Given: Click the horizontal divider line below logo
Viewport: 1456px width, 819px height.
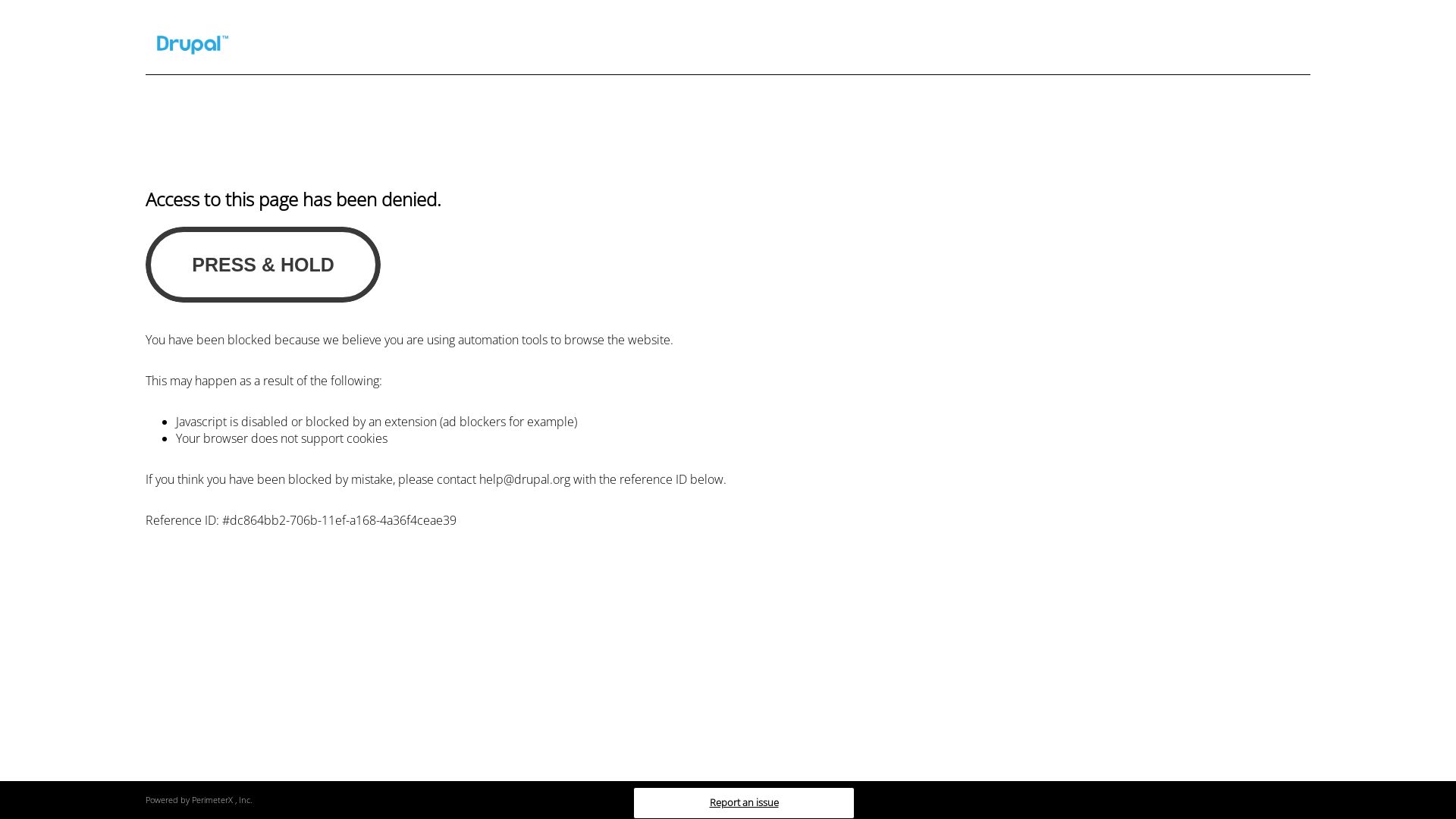Looking at the screenshot, I should point(728,74).
